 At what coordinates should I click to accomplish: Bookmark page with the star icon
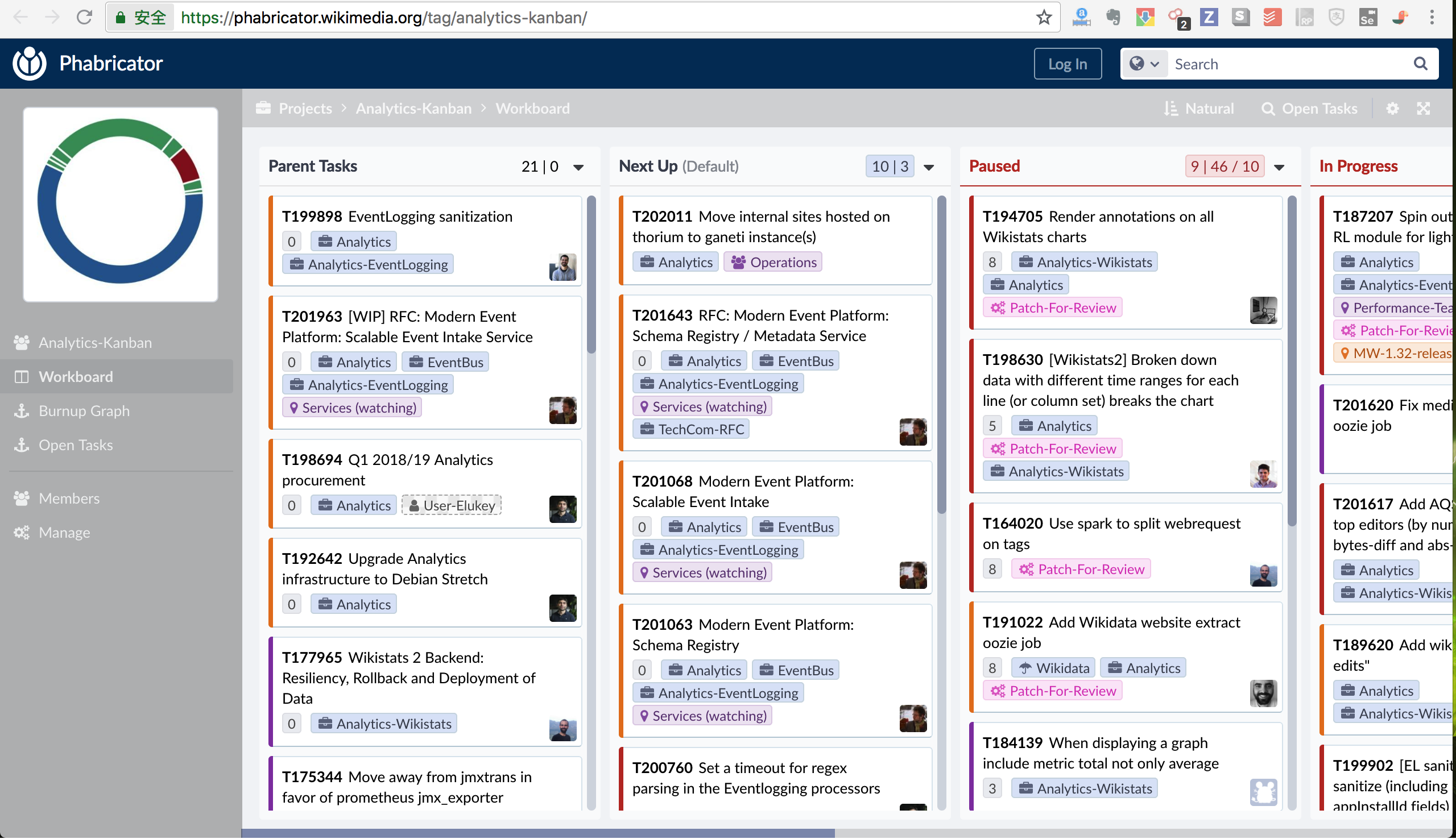point(1044,17)
